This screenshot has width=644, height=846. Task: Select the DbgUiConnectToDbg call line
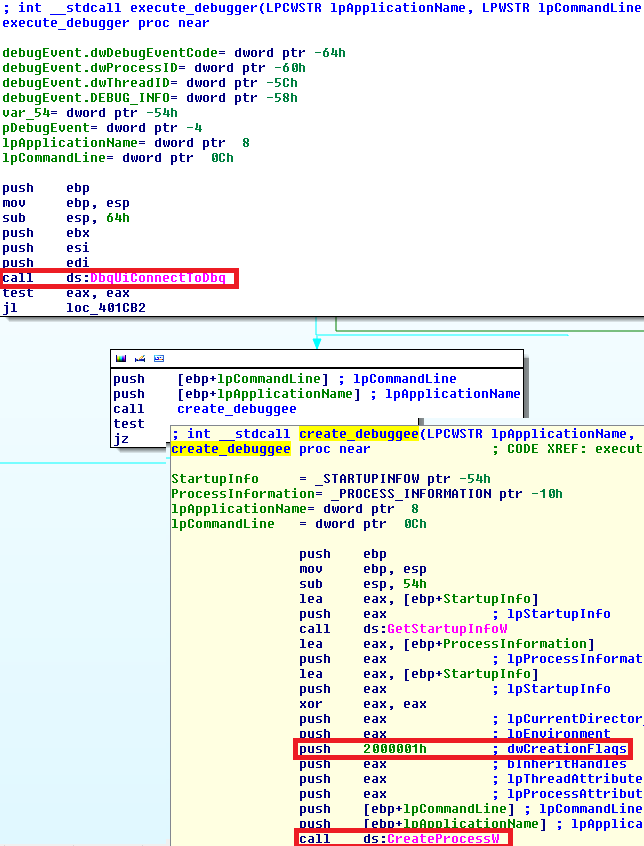pos(114,278)
